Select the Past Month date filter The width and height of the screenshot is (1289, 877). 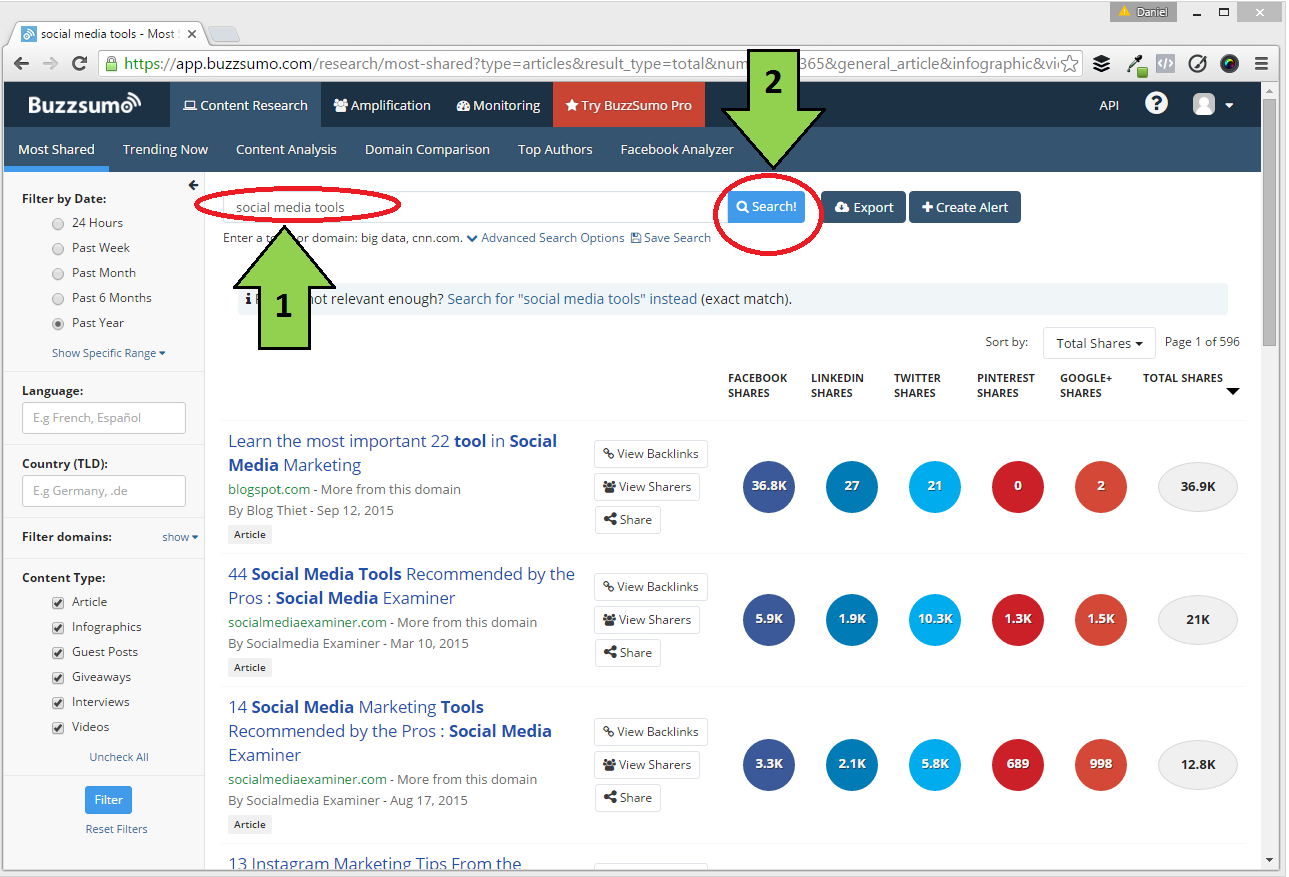(x=58, y=273)
